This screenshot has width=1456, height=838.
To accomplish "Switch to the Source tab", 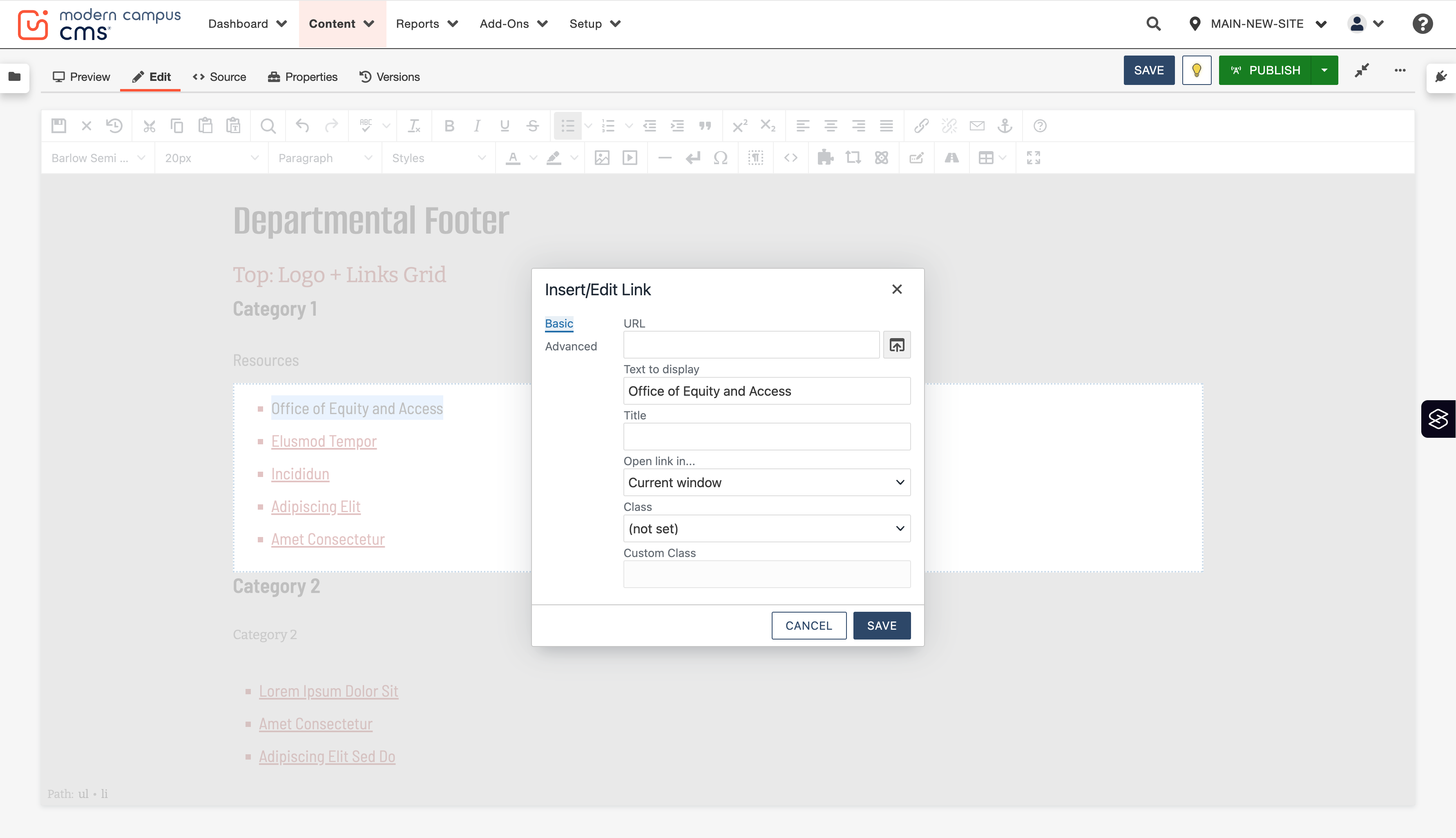I will click(x=219, y=76).
